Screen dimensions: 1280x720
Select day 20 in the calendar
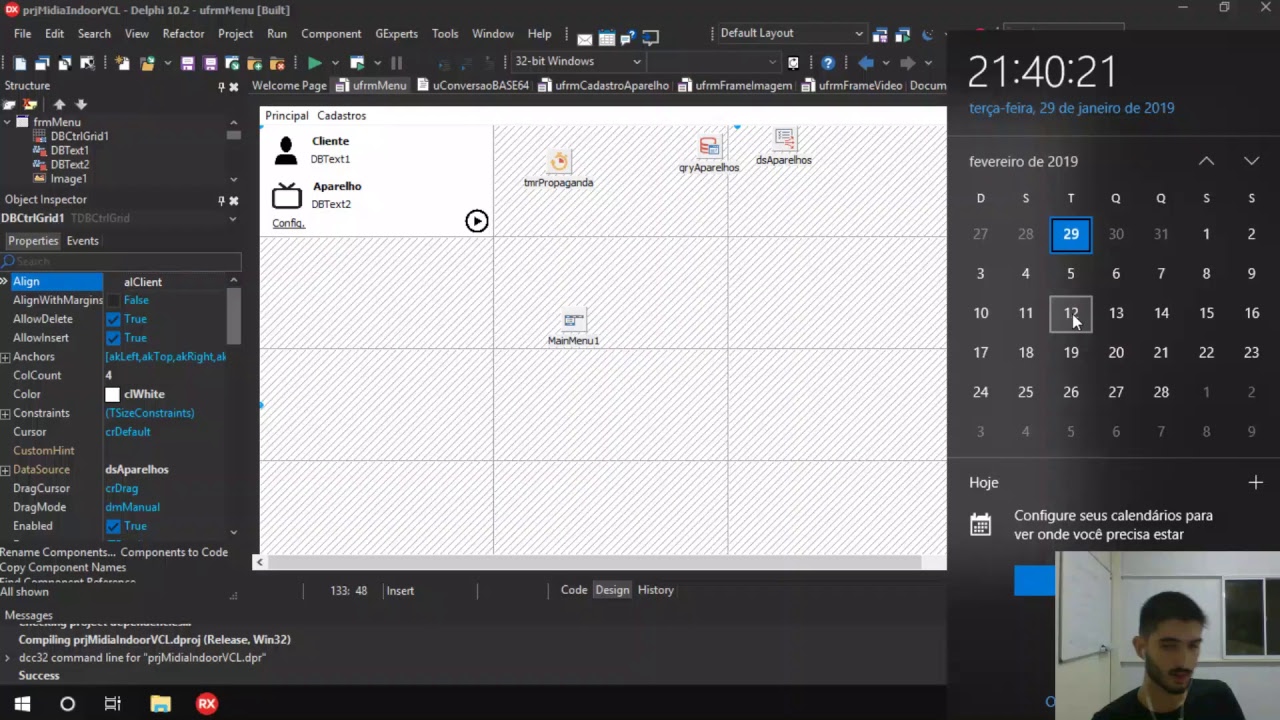(1116, 352)
